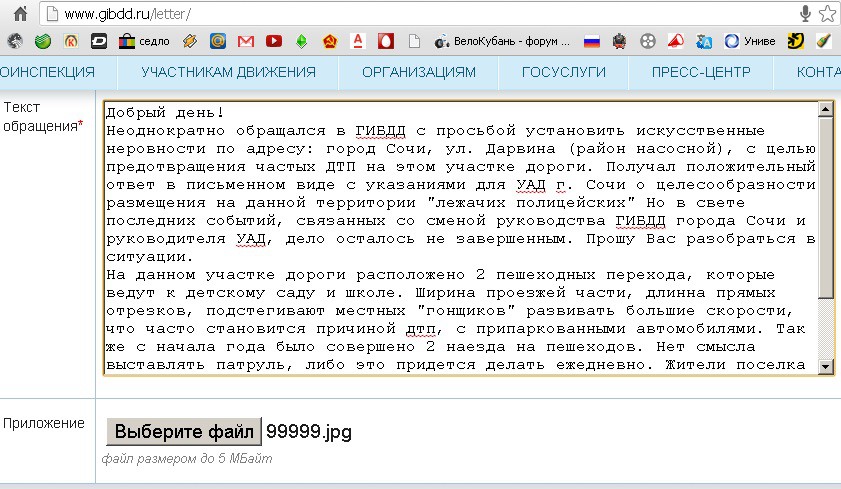Activate voice search microphone icon
This screenshot has height=489, width=841.
tap(805, 14)
